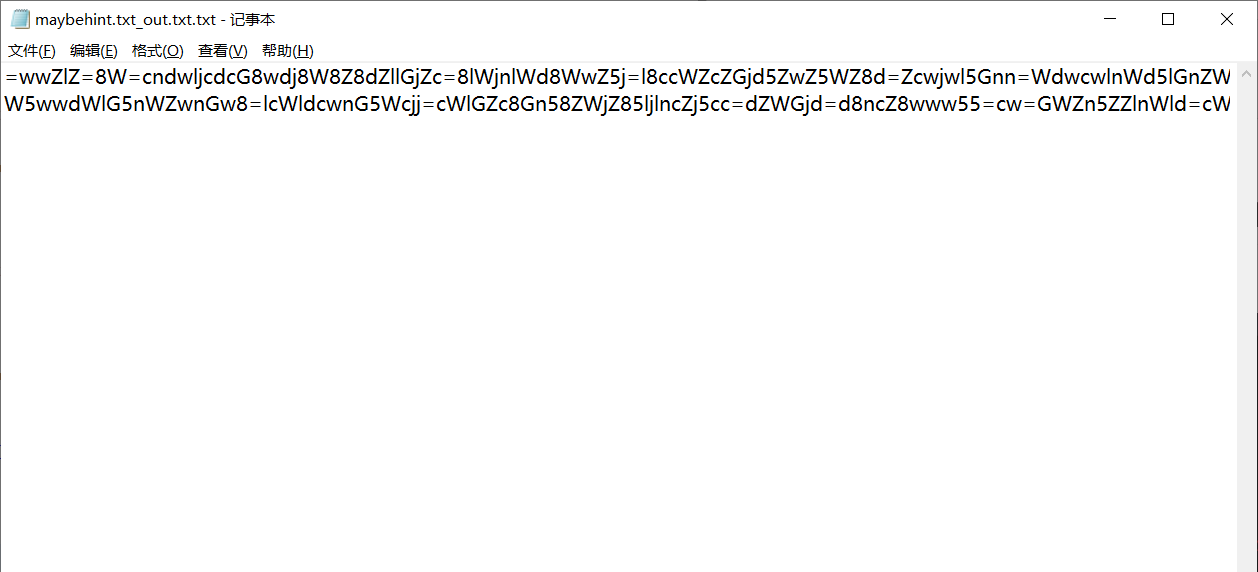Open the 编辑(E) menu

tap(94, 51)
